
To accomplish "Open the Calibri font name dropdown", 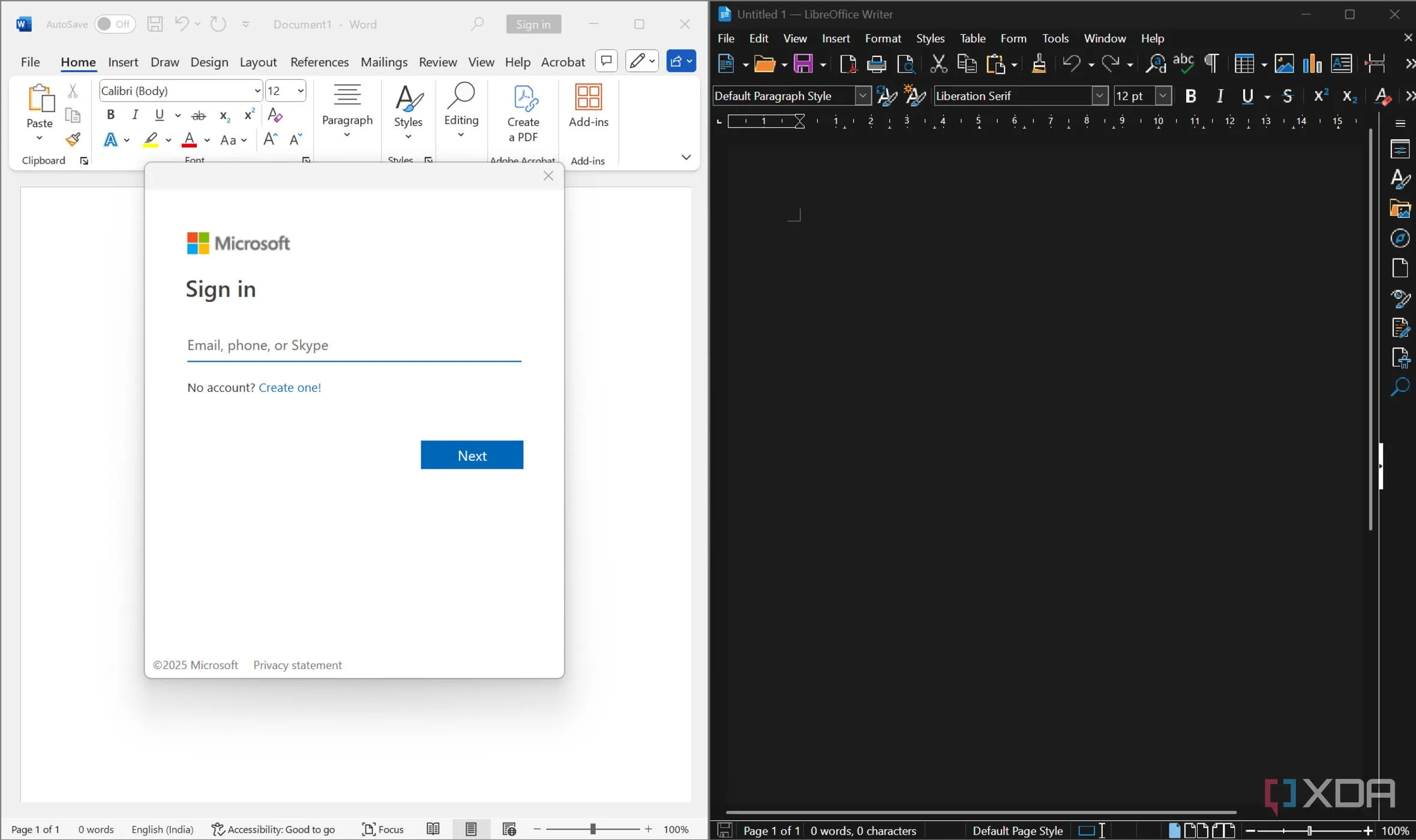I will coord(258,91).
